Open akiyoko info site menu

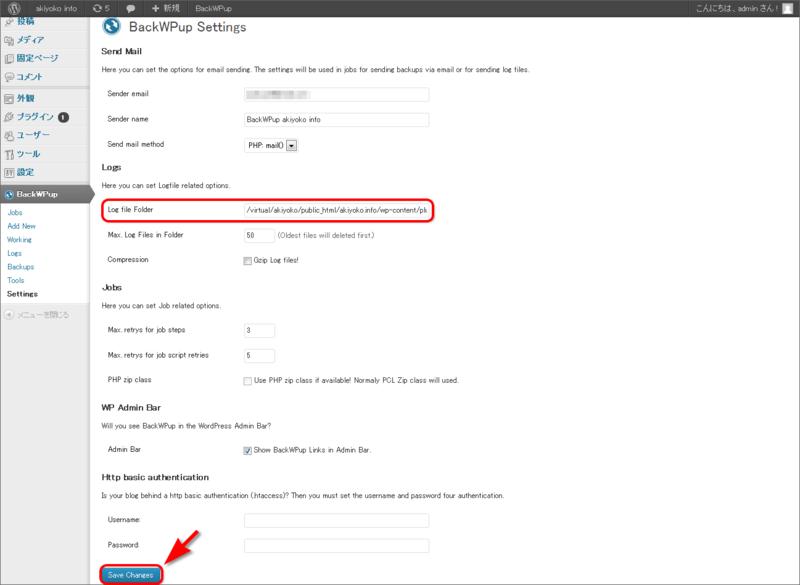[x=56, y=8]
